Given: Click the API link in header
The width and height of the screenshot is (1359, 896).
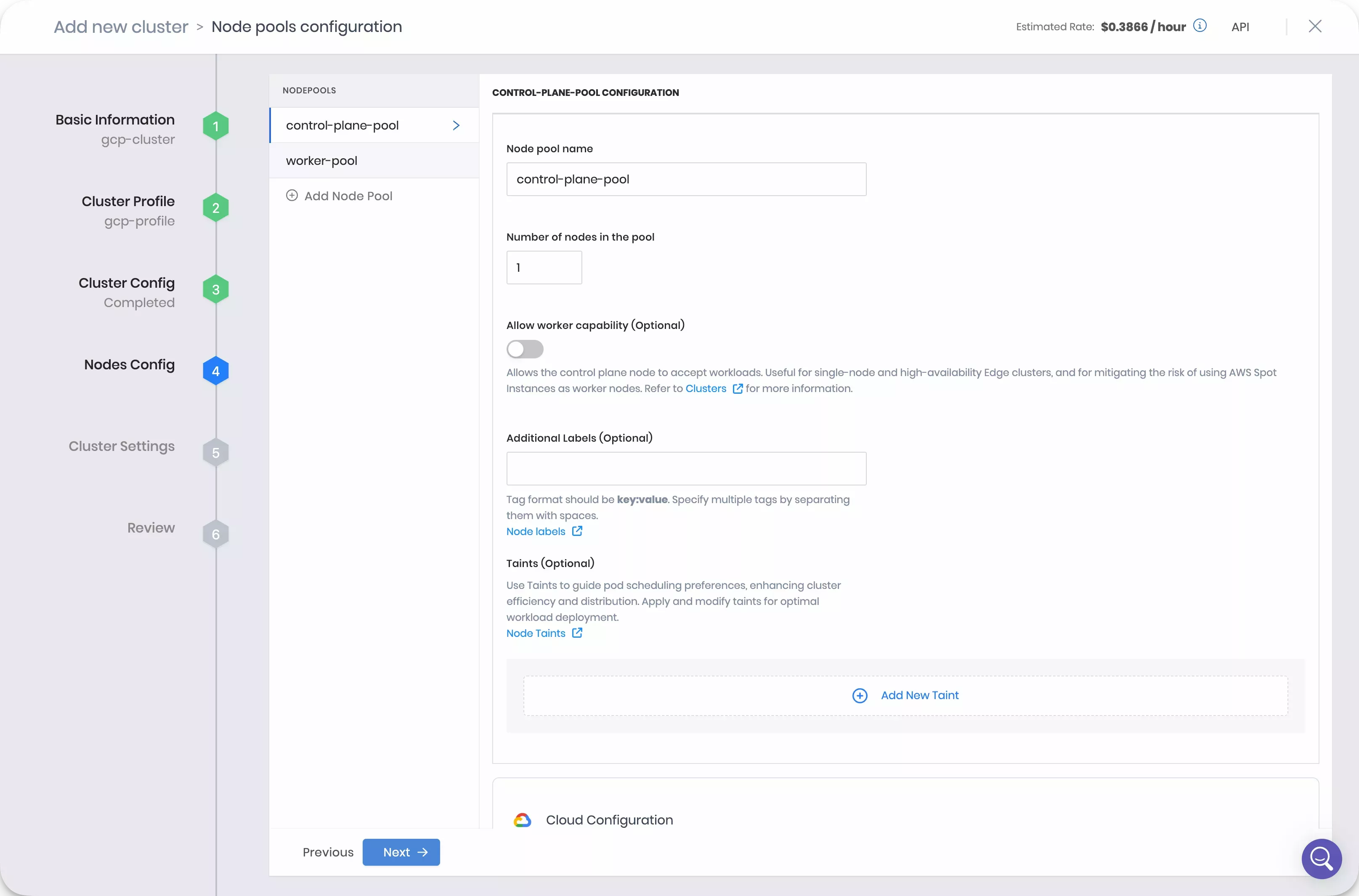Looking at the screenshot, I should pyautogui.click(x=1240, y=27).
